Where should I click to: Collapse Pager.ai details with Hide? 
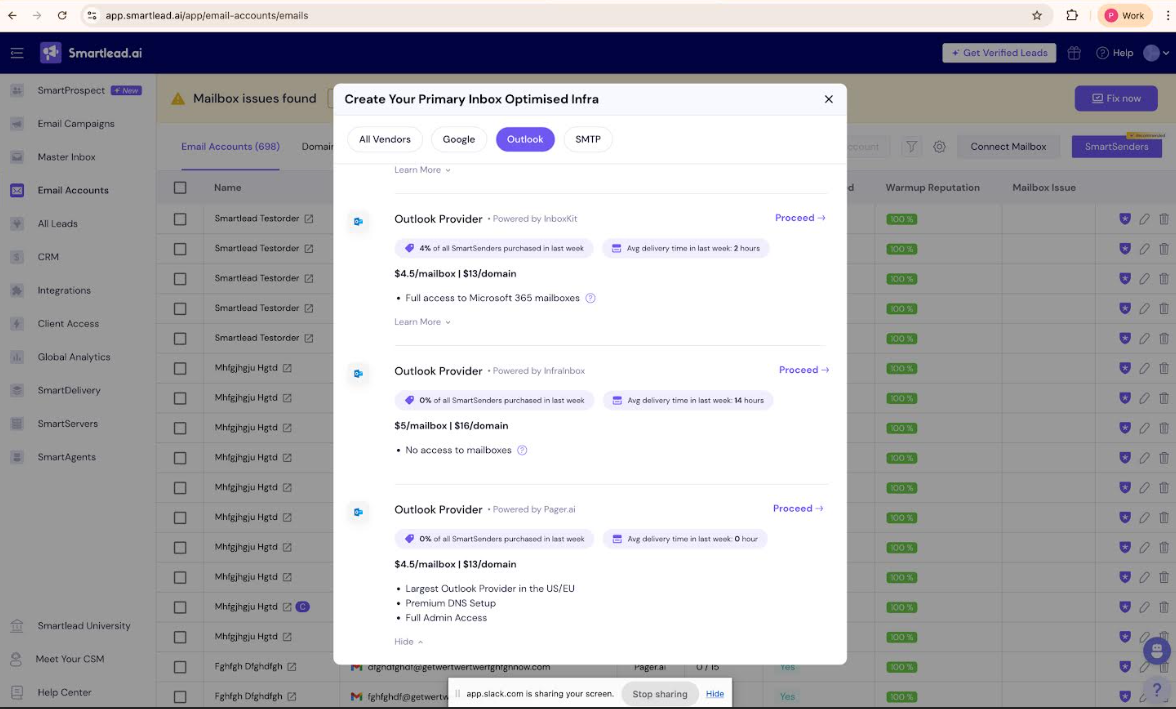(x=408, y=642)
